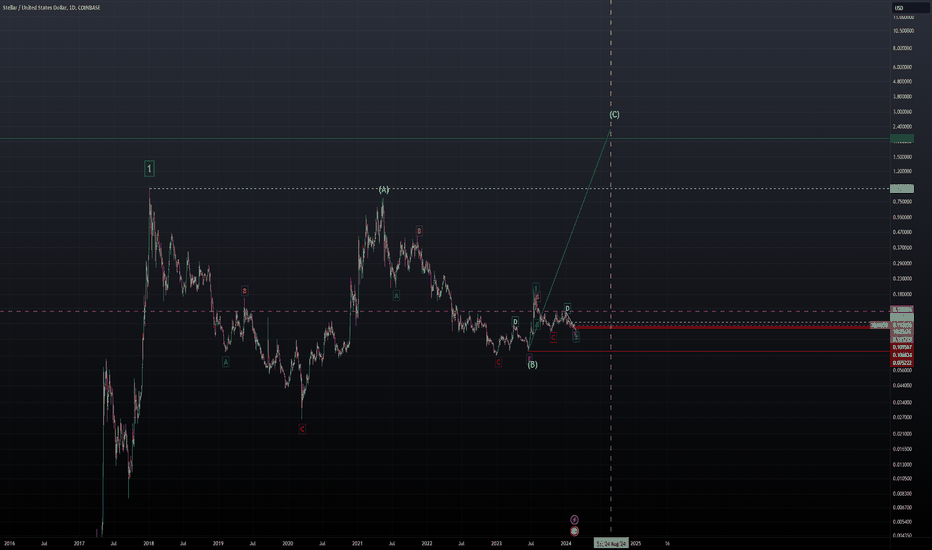This screenshot has height=550, width=932.
Task: Click the lower event icon above the time axis
Action: click(x=574, y=531)
